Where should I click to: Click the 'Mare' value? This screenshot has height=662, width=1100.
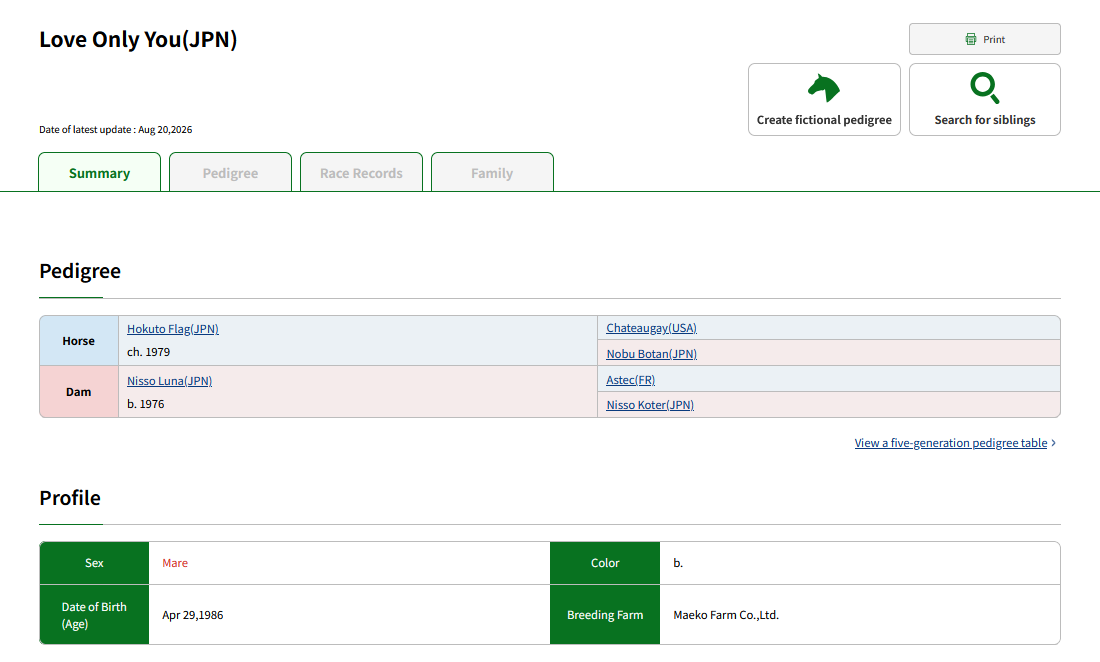pos(175,563)
